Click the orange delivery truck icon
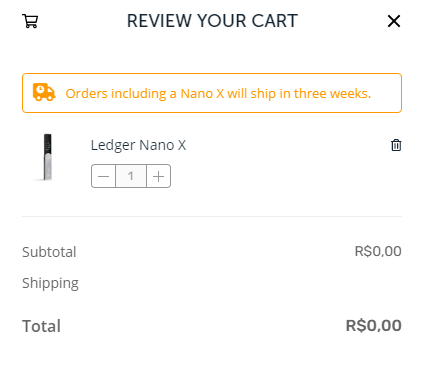Screen dimensions: 426x368 click(44, 92)
